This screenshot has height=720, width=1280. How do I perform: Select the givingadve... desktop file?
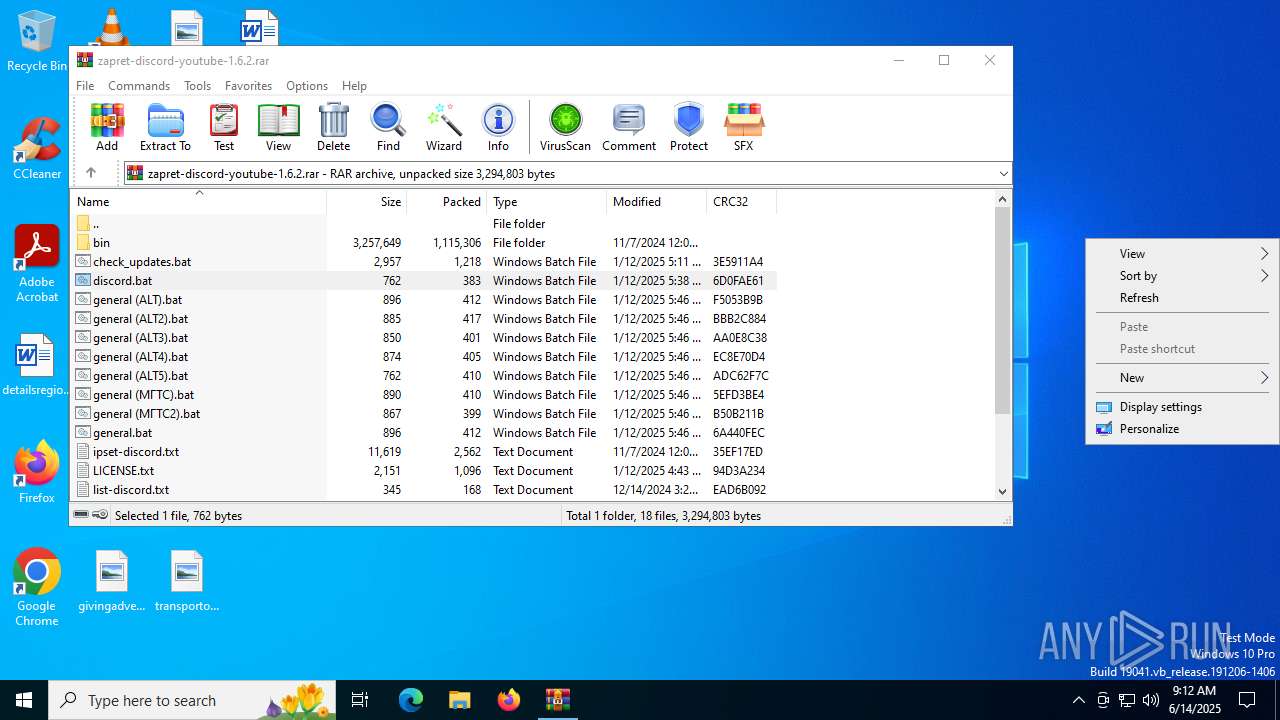(112, 581)
